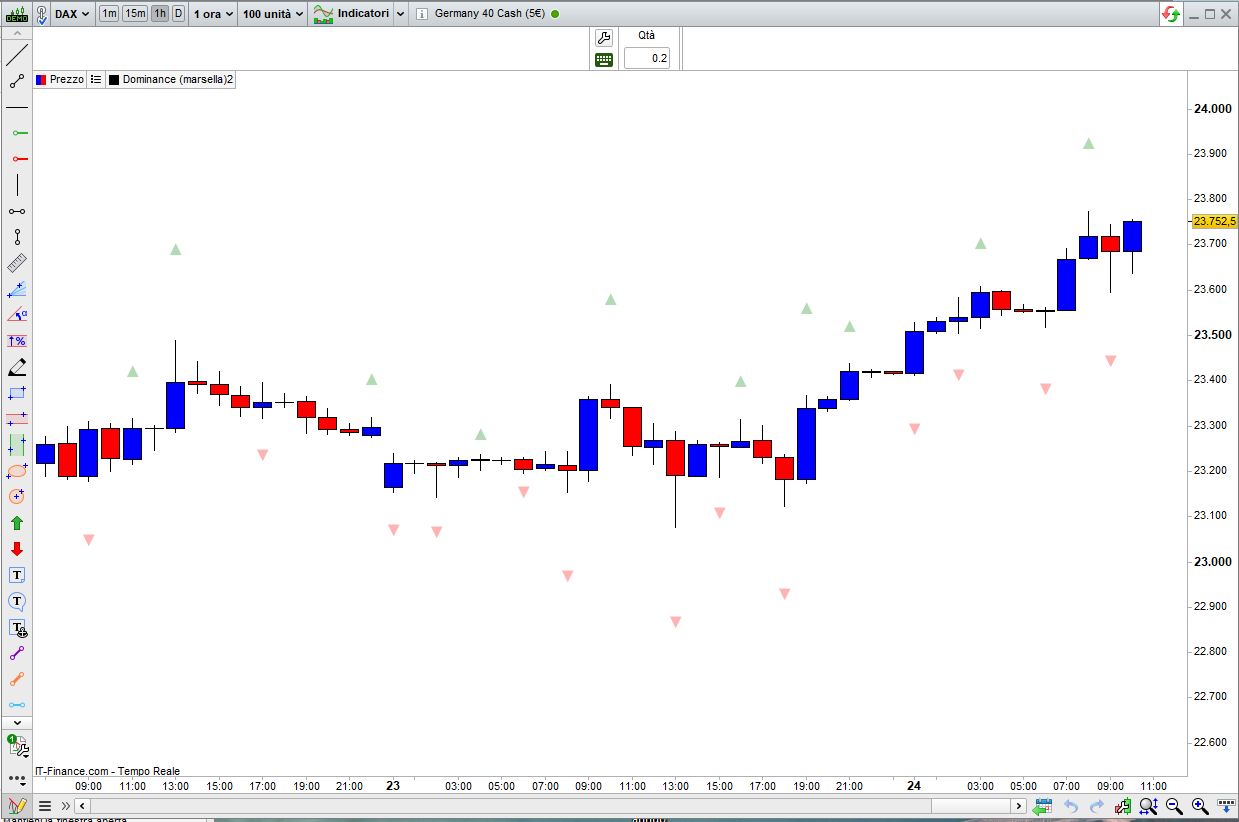Select the angle measurement tool
The width and height of the screenshot is (1239, 822).
pyautogui.click(x=17, y=315)
